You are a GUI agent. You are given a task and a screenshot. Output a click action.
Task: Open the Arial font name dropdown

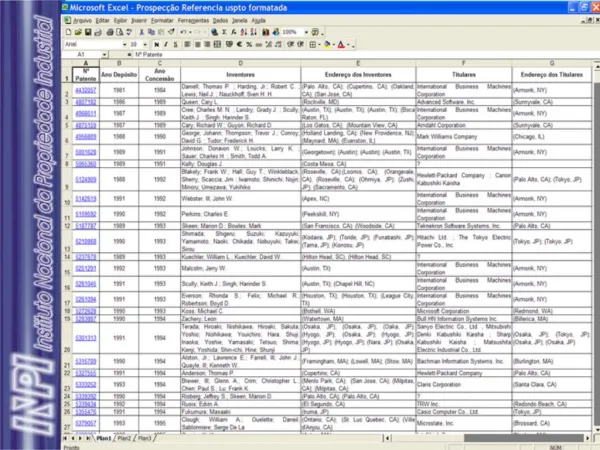click(x=124, y=45)
